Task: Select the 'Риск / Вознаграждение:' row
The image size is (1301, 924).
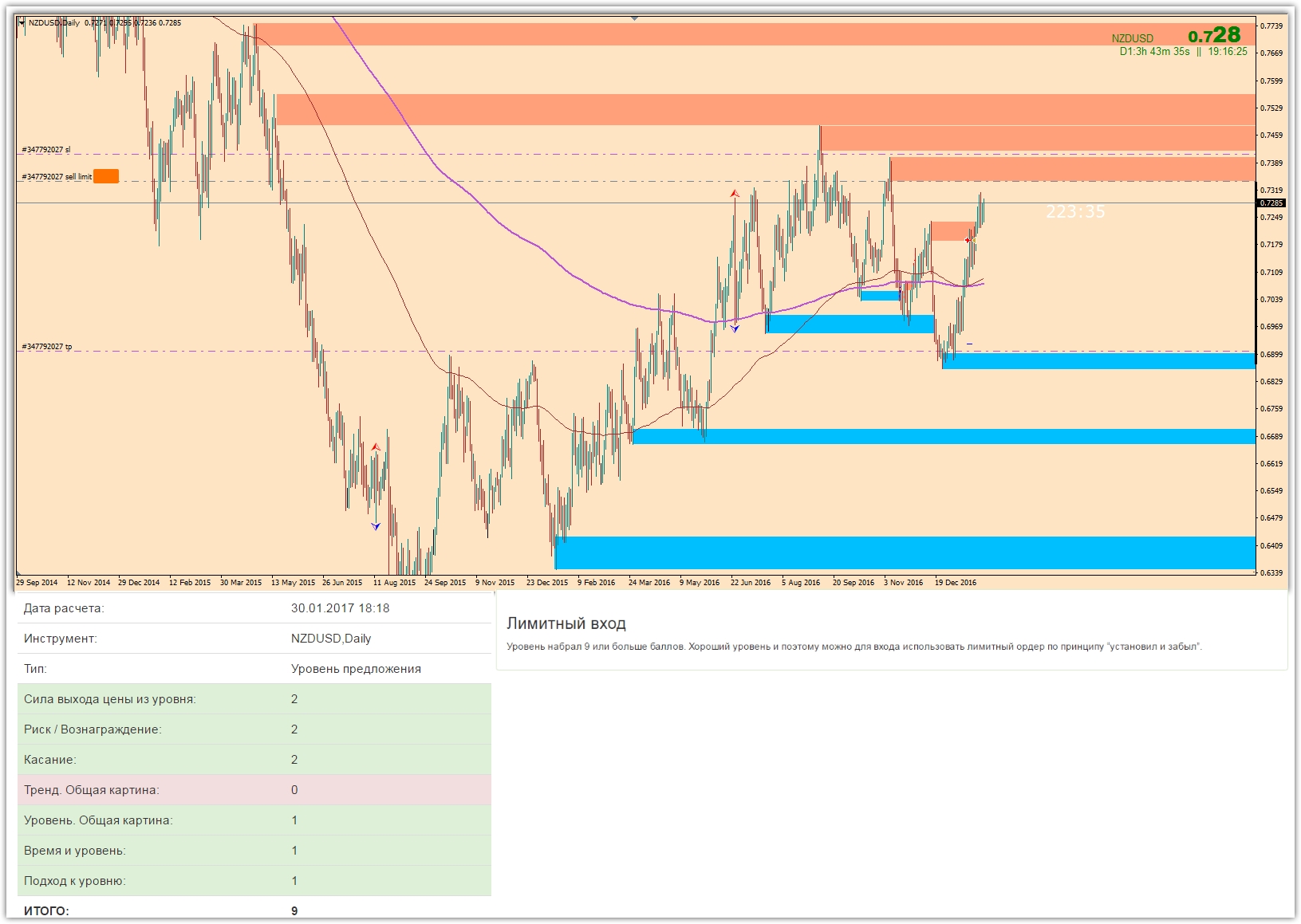Action: click(254, 729)
